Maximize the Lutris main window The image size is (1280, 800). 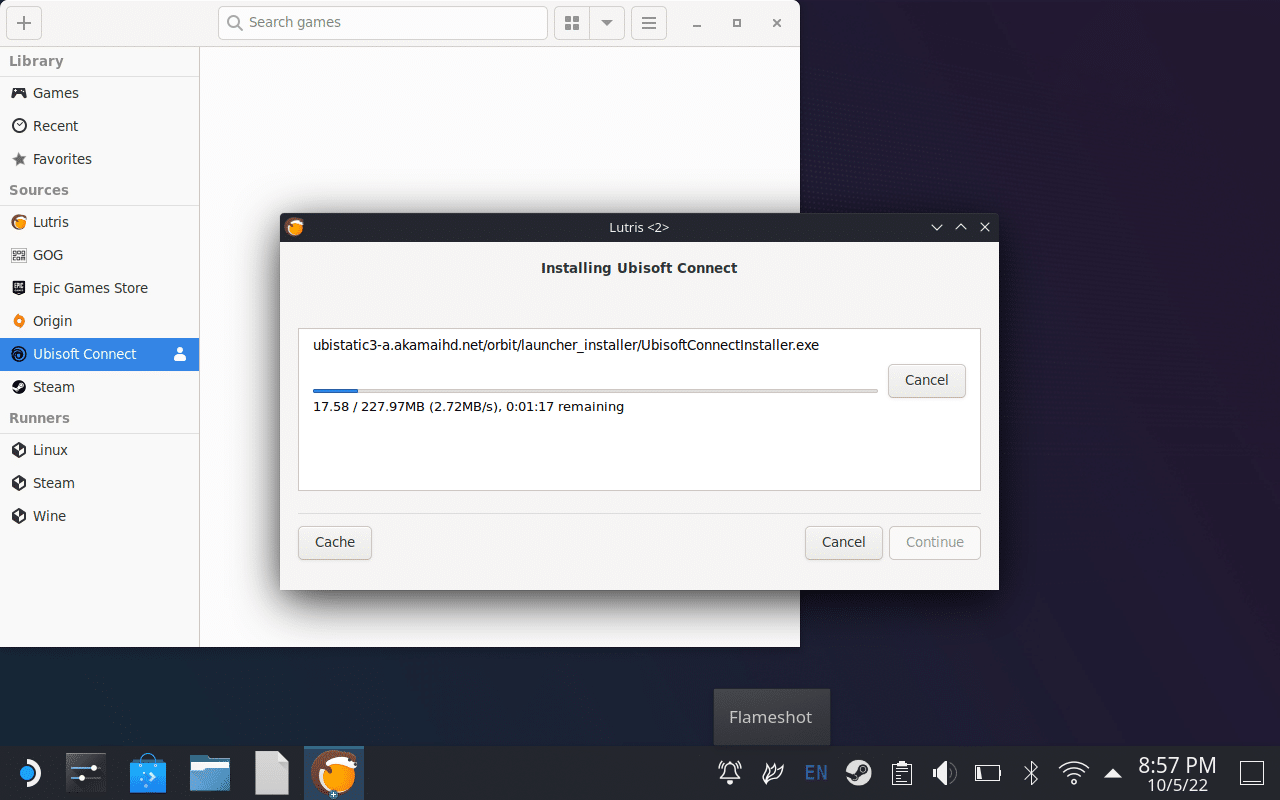tap(737, 23)
